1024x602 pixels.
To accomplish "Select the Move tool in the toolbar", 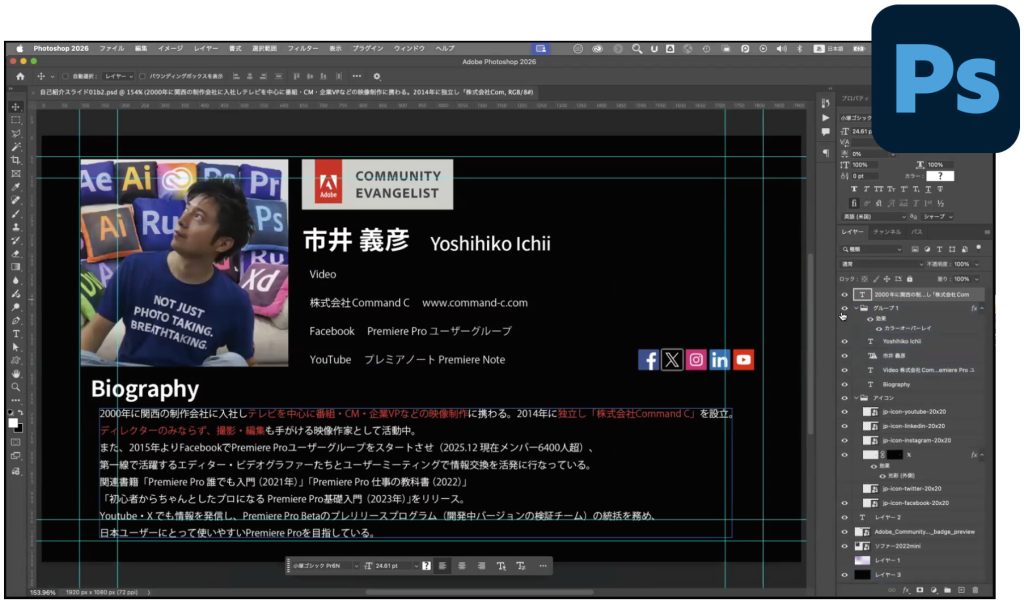I will coord(16,107).
